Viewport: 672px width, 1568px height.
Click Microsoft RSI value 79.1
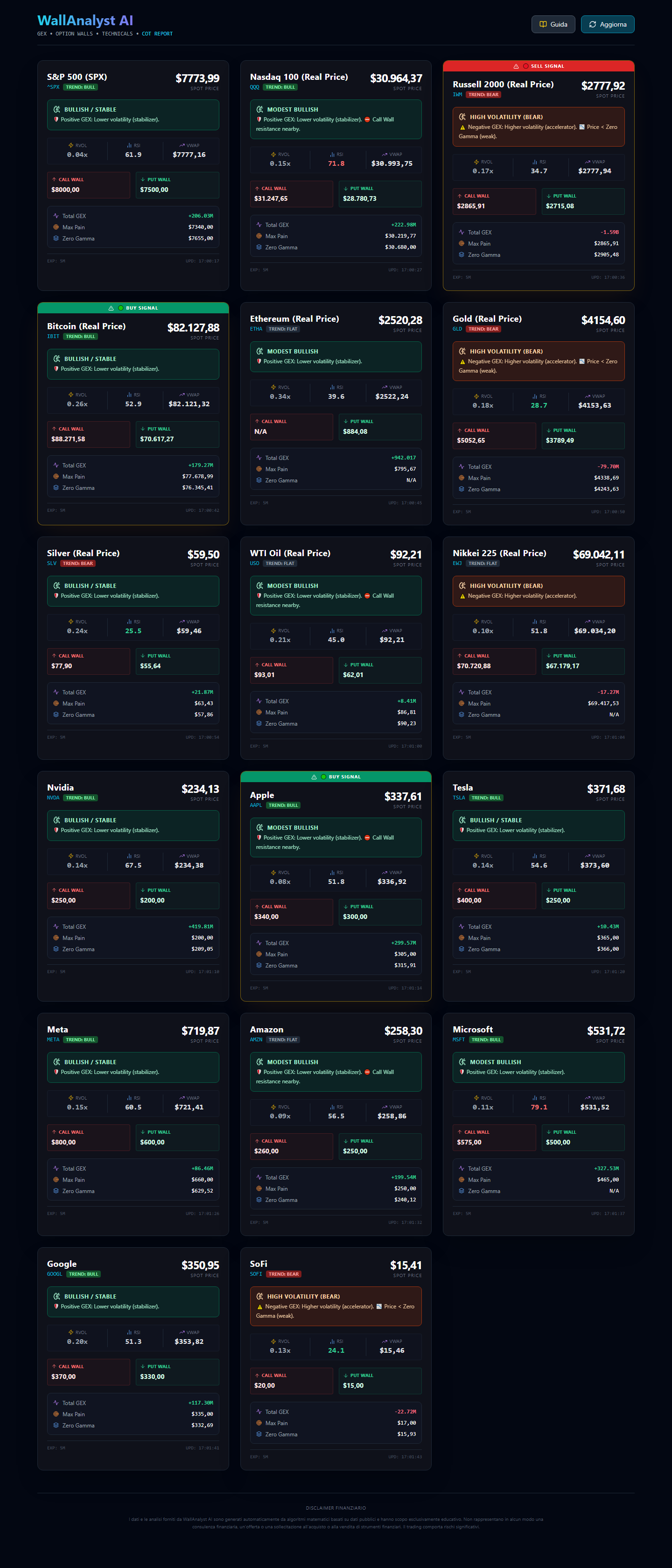point(539,1108)
